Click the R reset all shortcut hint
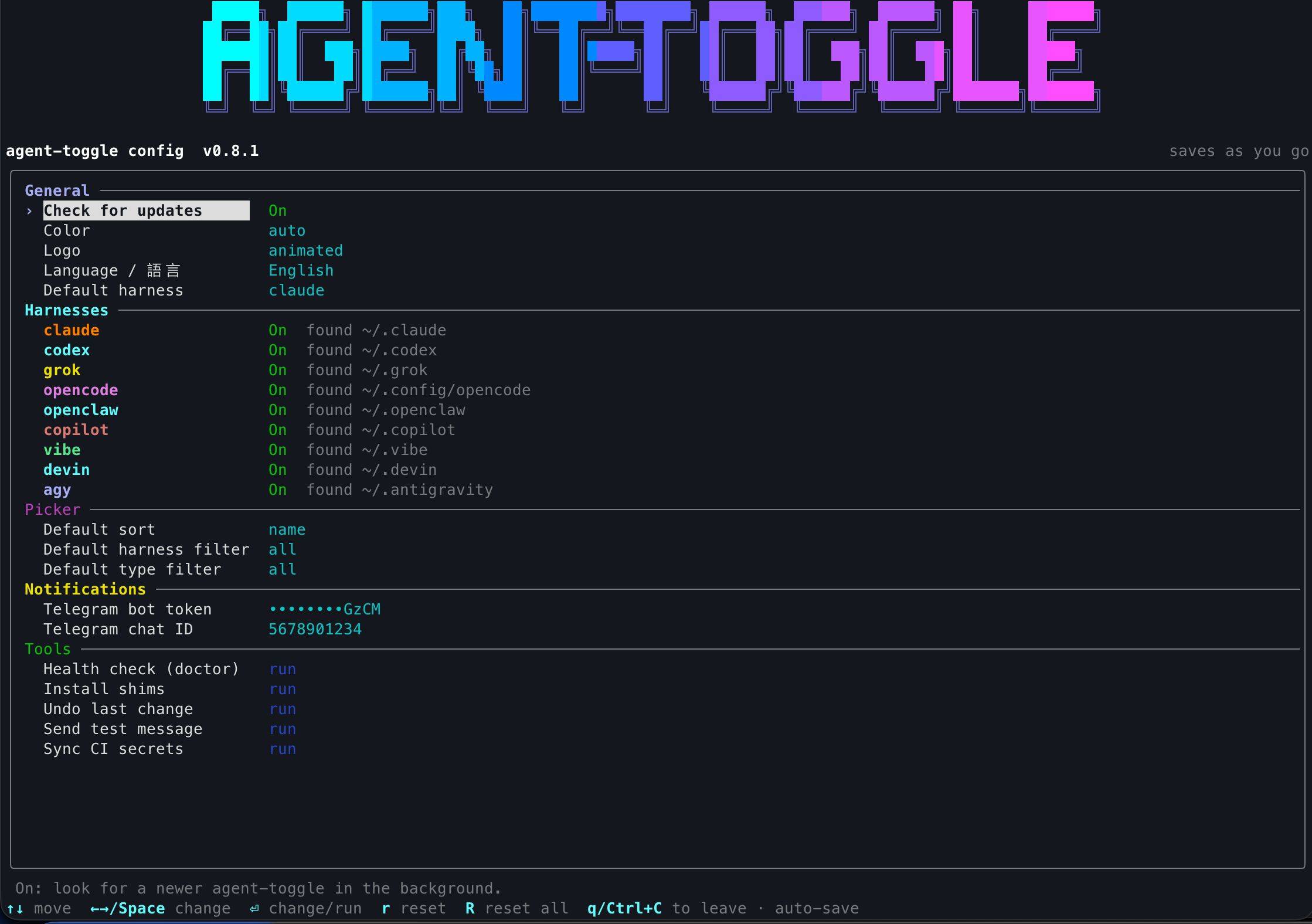 (516, 908)
